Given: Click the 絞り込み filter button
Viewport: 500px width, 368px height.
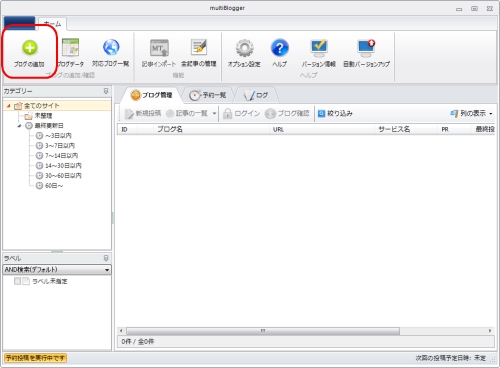Looking at the screenshot, I should [335, 114].
